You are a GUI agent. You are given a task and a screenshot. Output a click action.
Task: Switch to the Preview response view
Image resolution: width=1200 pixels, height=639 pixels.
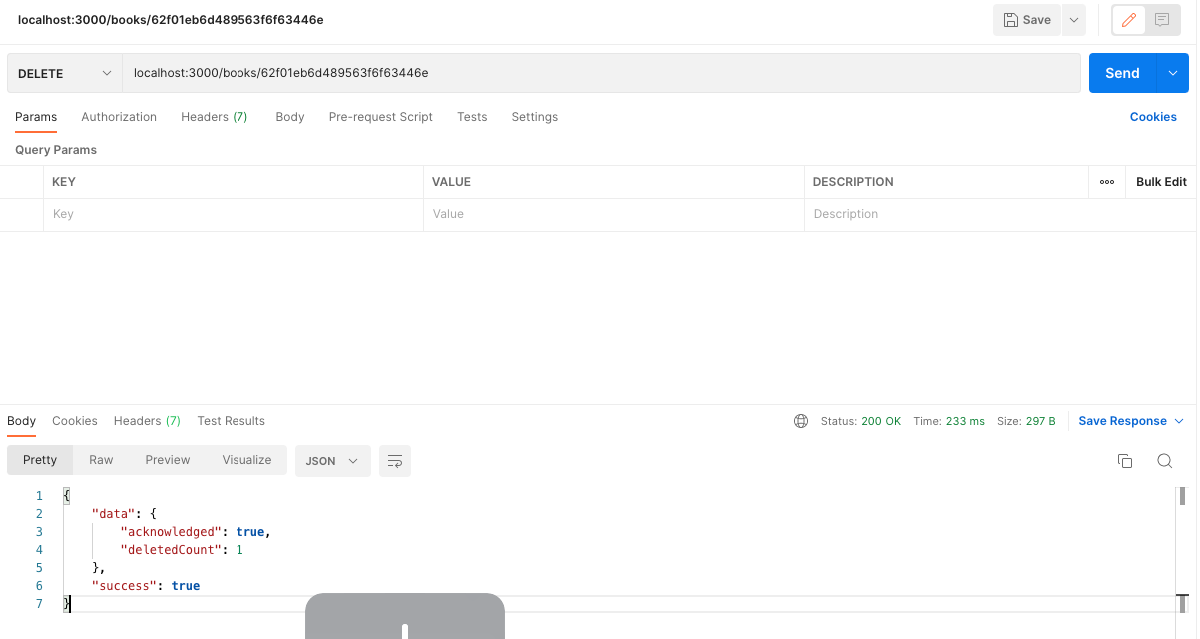(167, 460)
